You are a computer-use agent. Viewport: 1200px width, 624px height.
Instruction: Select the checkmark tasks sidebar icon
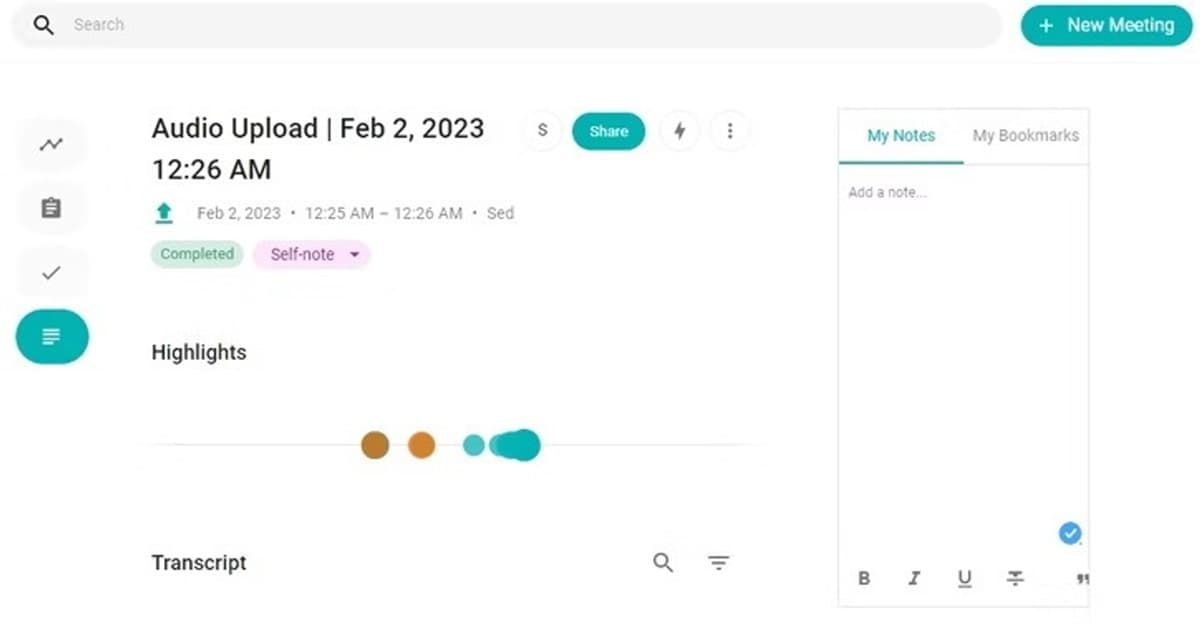tap(51, 272)
